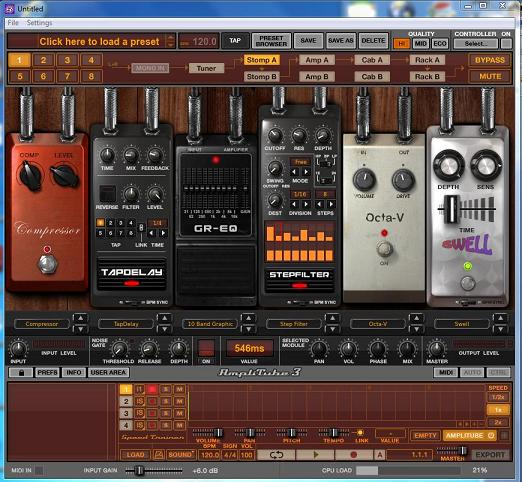Click the left arrow under StepFilter 1/16 division

point(294,204)
